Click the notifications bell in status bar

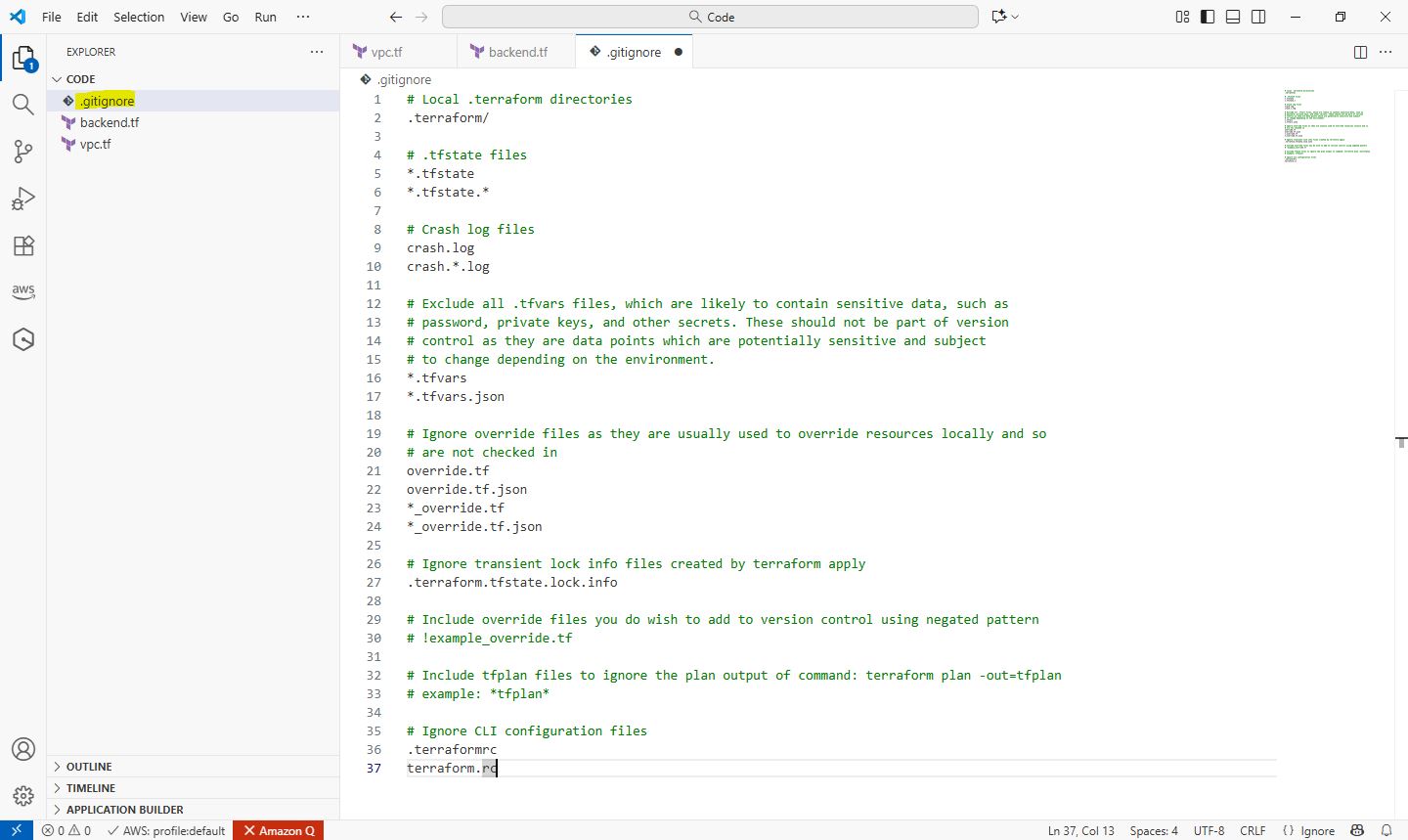[1386, 830]
